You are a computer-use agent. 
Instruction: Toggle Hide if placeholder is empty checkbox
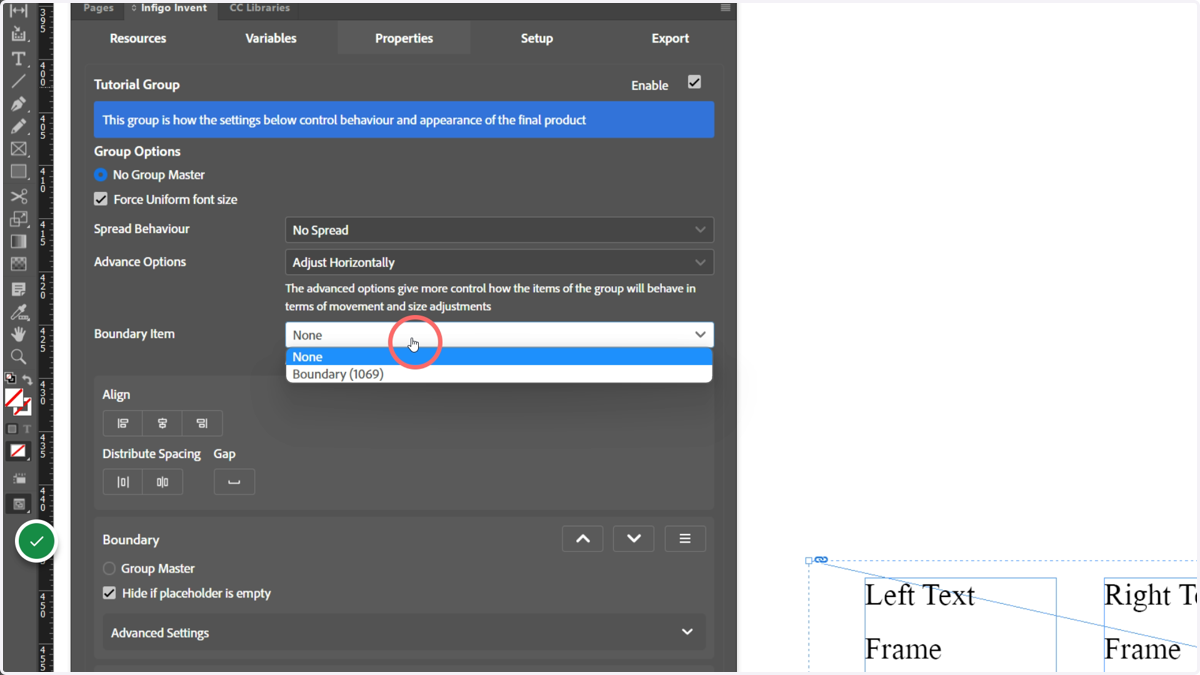point(109,593)
